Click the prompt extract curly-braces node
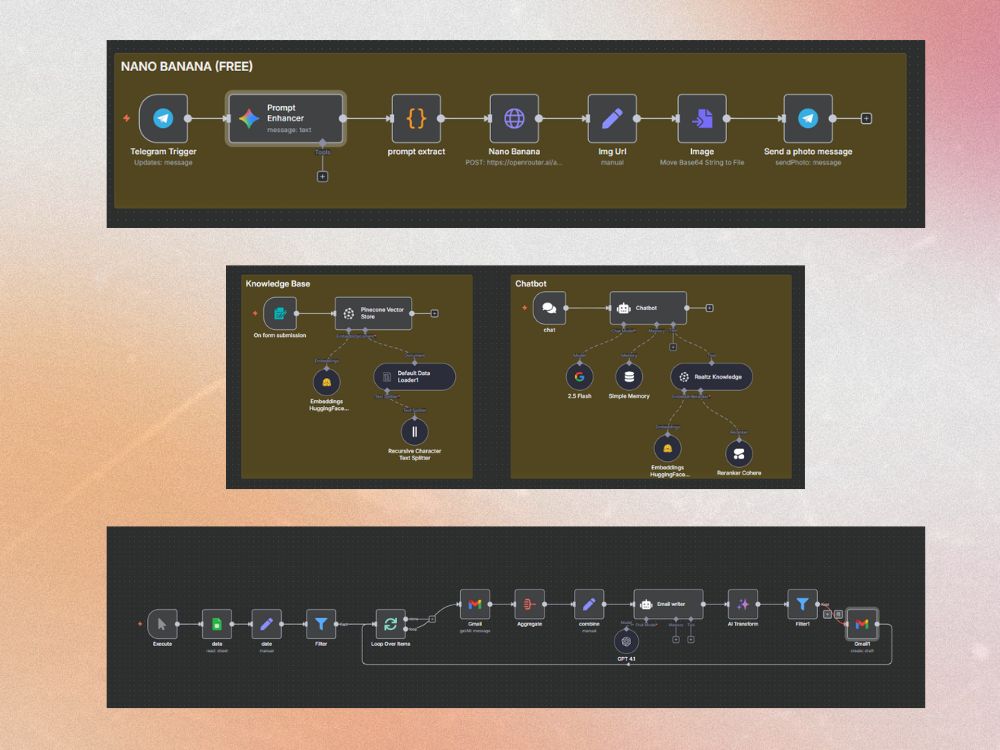The width and height of the screenshot is (1000, 750). (416, 119)
